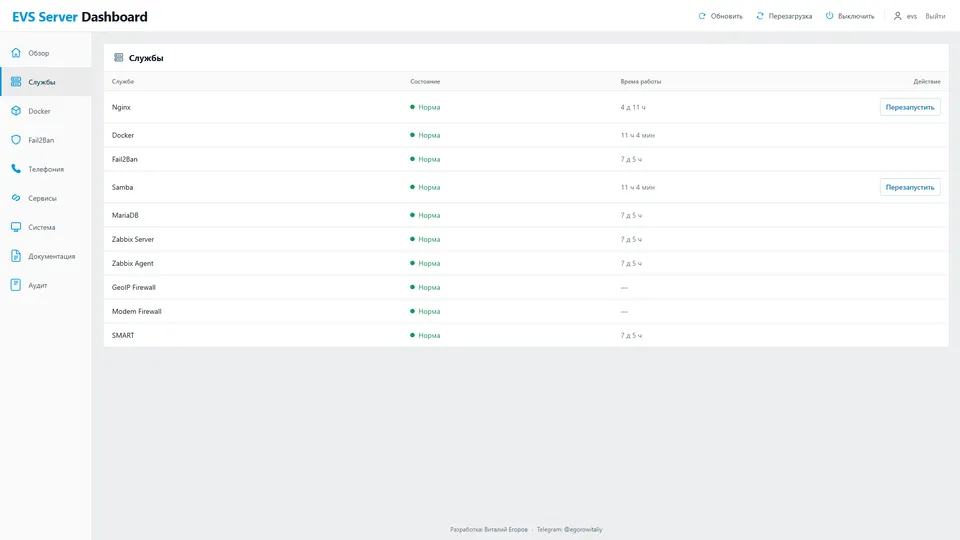Open Документация in the sidebar
The width and height of the screenshot is (960, 540).
pos(46,256)
